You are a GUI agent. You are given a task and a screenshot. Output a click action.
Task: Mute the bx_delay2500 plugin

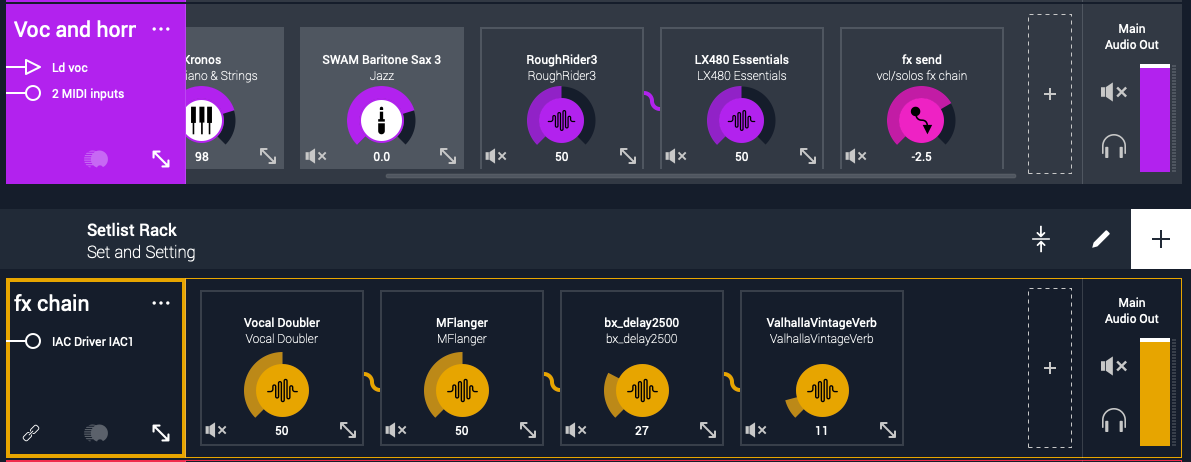(576, 431)
